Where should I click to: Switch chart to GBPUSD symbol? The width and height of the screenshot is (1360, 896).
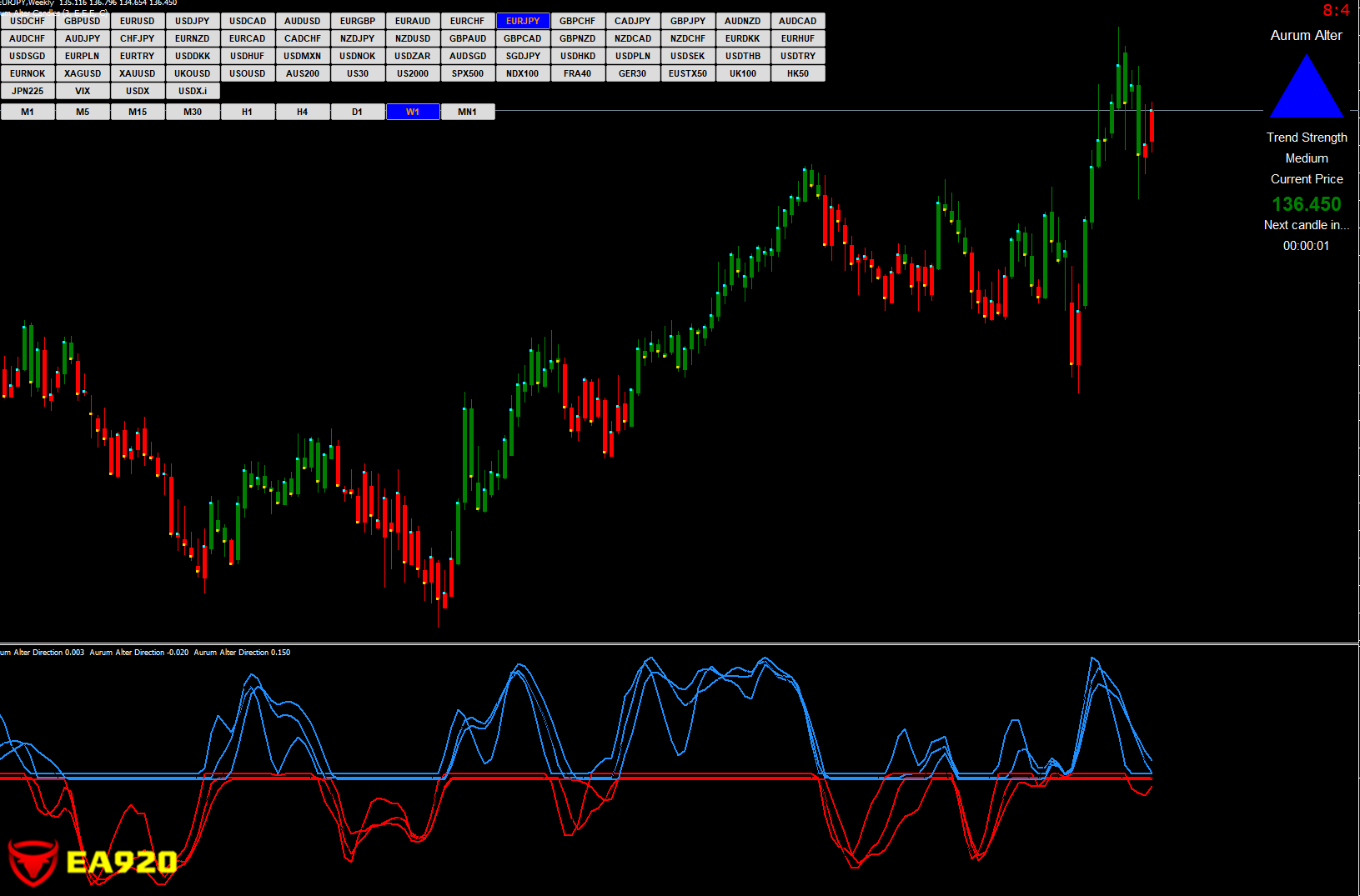[83, 21]
